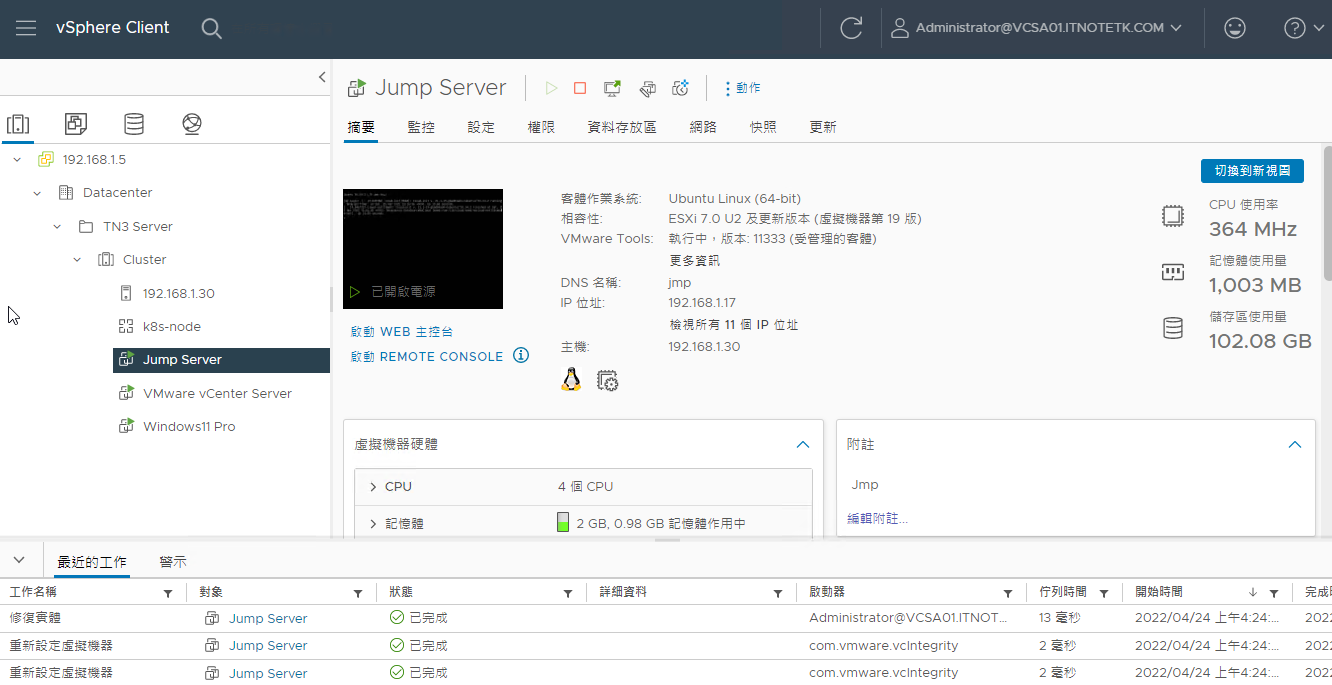Filter the 對象 column
The image size is (1332, 685).
coord(358,593)
